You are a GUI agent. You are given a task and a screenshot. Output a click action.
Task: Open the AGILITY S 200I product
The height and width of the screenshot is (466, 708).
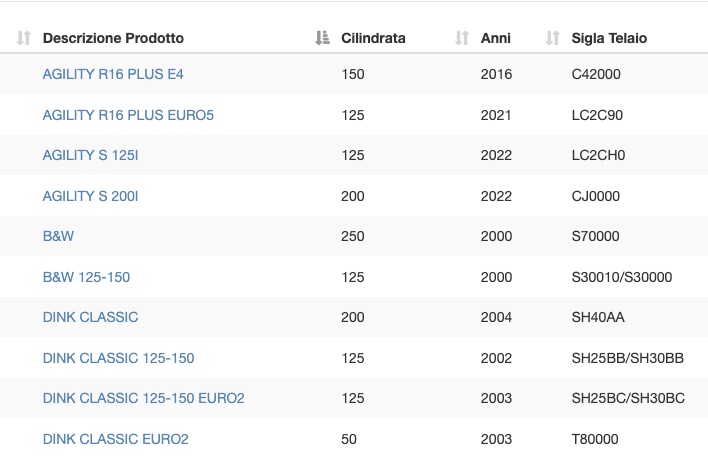(90, 196)
